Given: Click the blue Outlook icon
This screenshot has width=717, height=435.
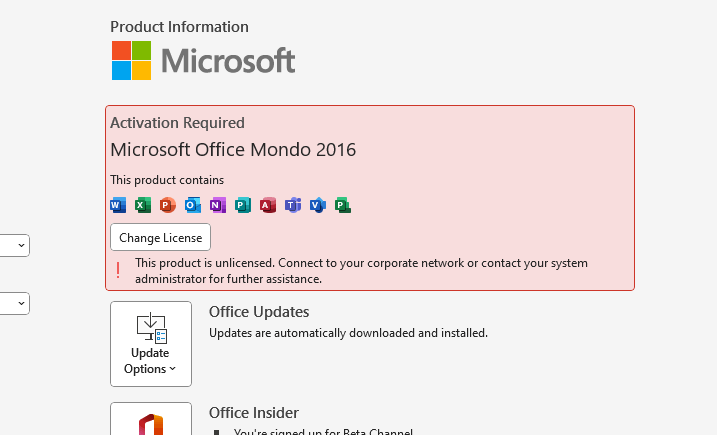Looking at the screenshot, I should click(x=192, y=205).
